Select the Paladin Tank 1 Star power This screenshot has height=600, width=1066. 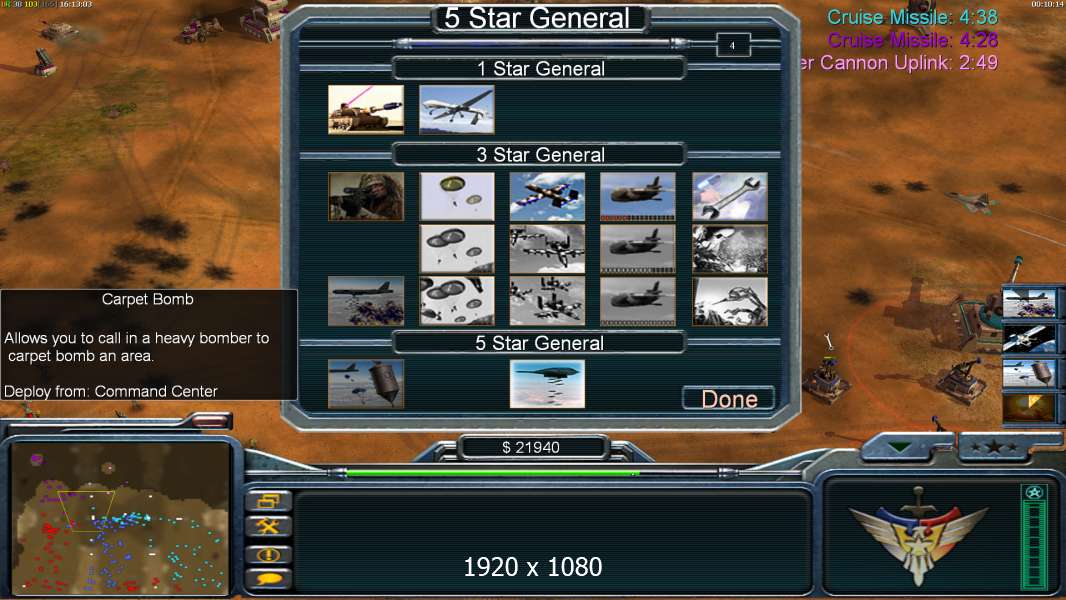(x=366, y=109)
